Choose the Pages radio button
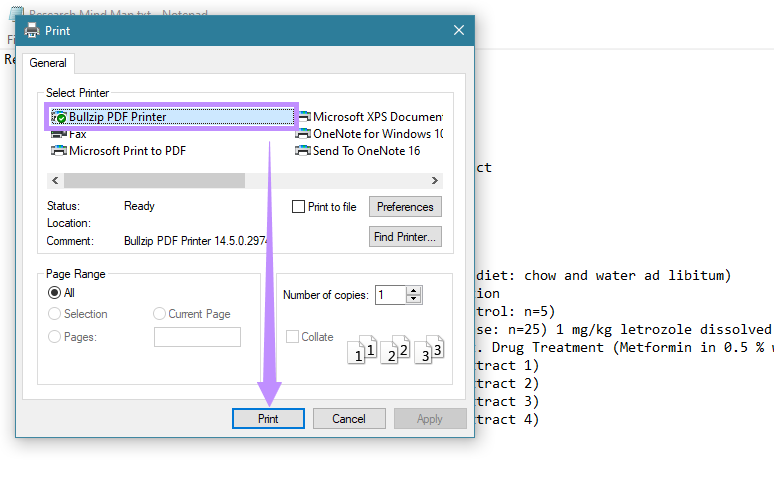 point(54,337)
